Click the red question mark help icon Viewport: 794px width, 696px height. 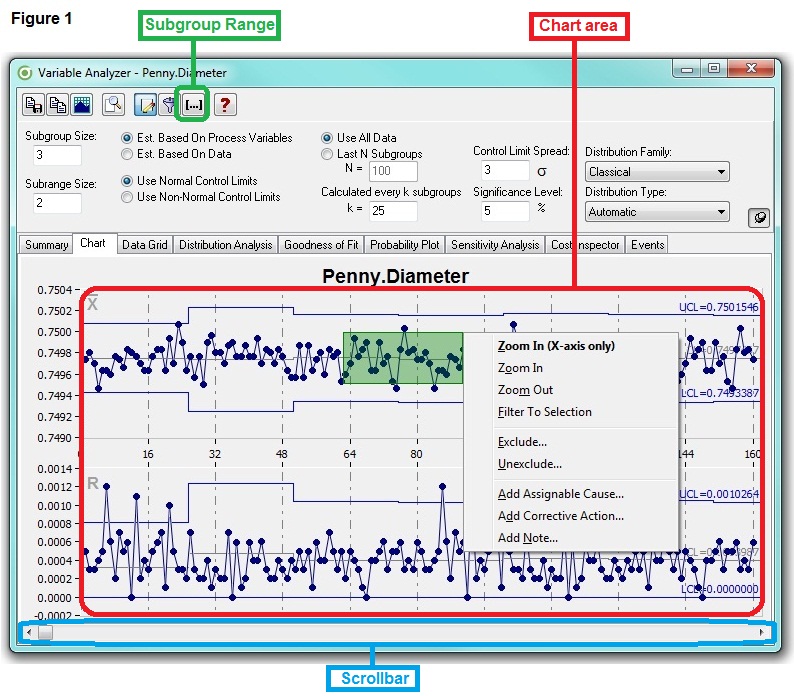click(x=225, y=105)
